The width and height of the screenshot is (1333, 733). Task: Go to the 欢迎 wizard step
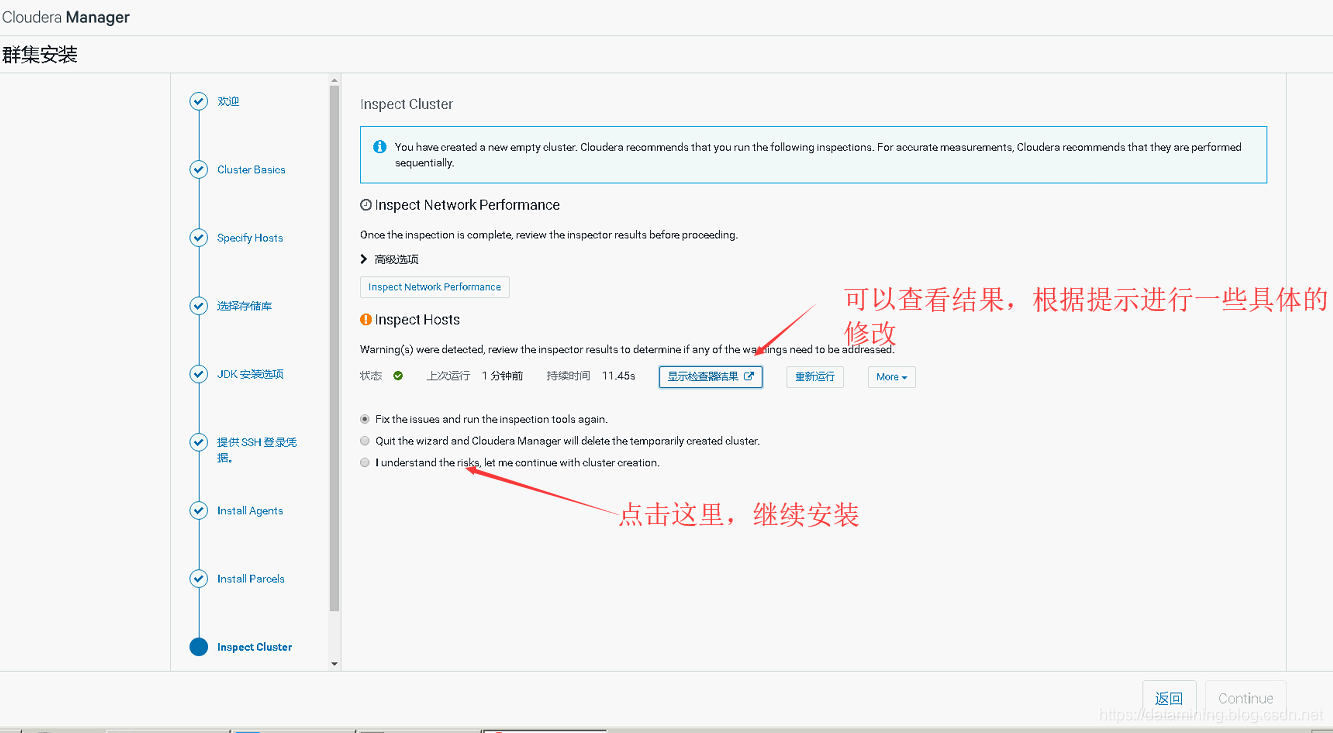click(228, 101)
